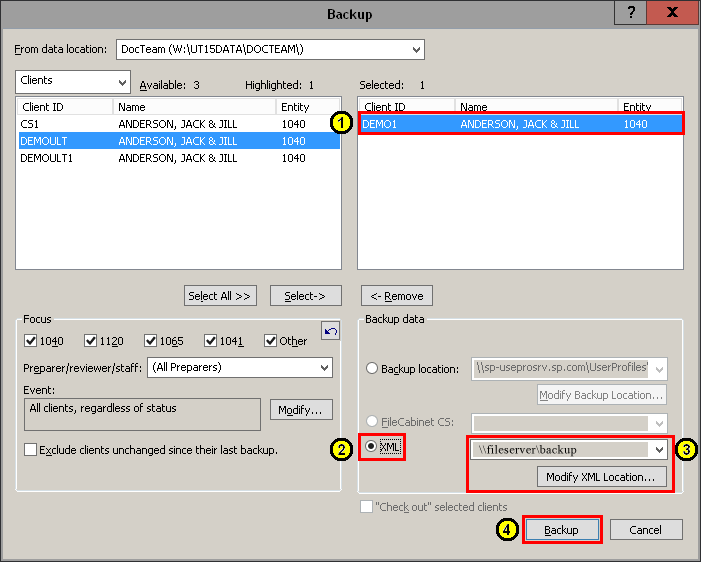Click the blue undo arrow icon in Focus
Viewport: 701px width, 562px height.
pyautogui.click(x=330, y=331)
